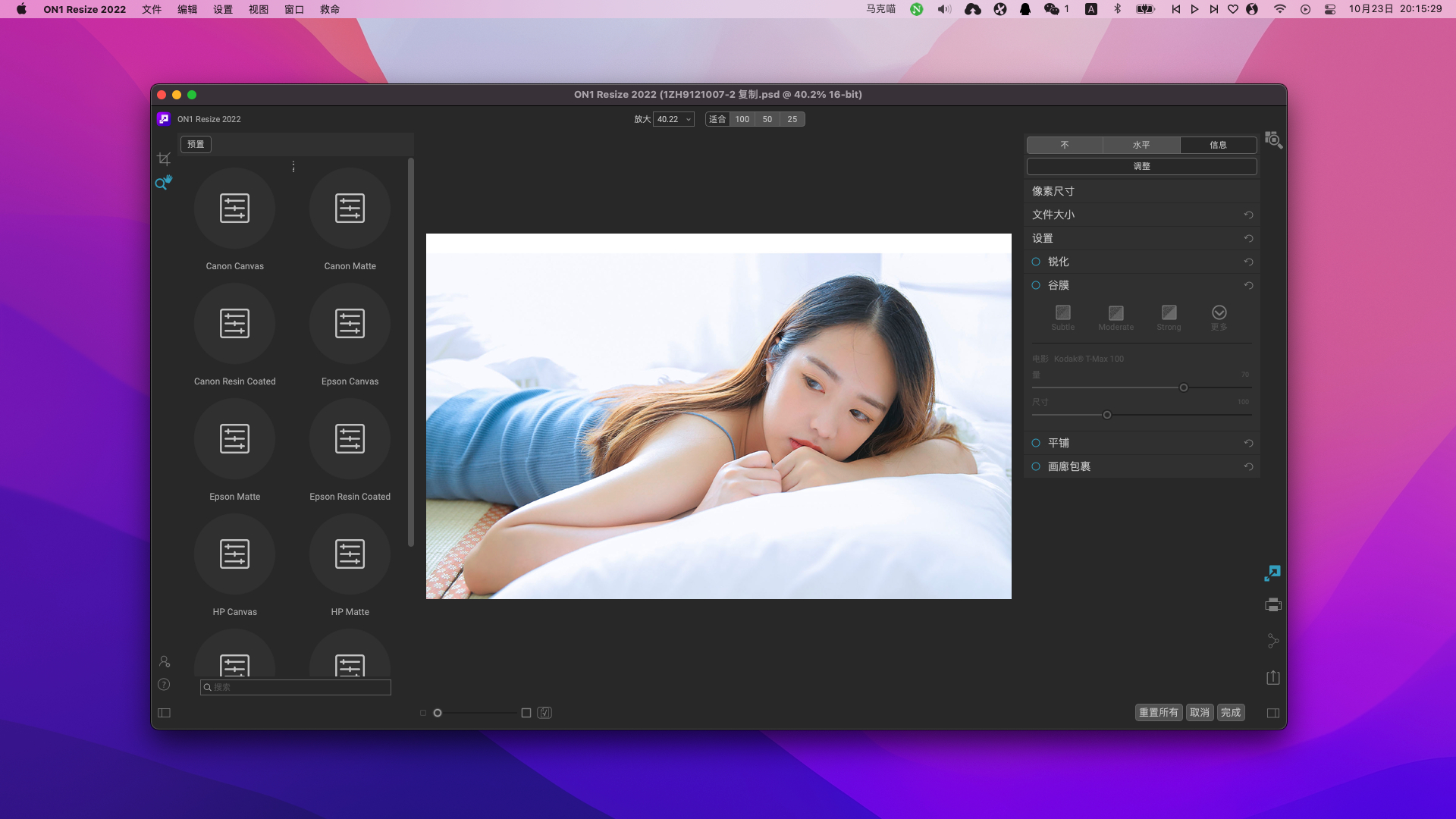Open the 放大 zoom percentage dropdown
Screen dimensions: 1456x819
point(689,120)
